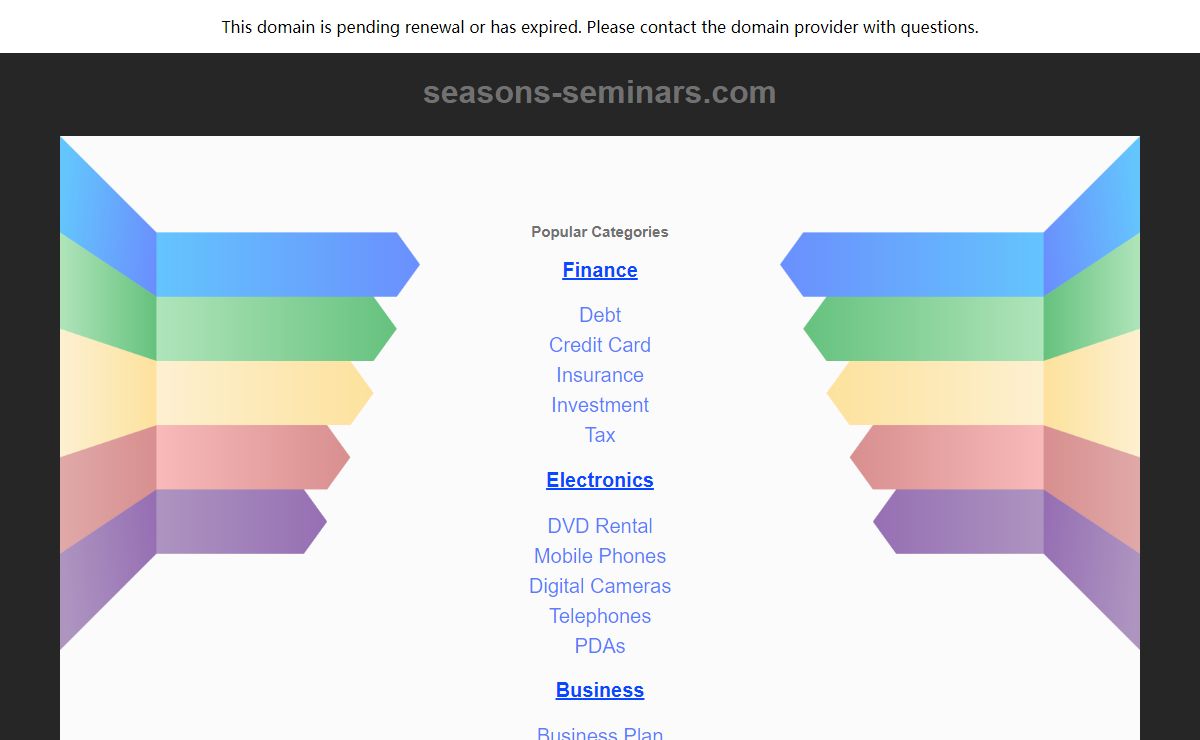Click the seasons-seminars.com domain title

tap(600, 92)
